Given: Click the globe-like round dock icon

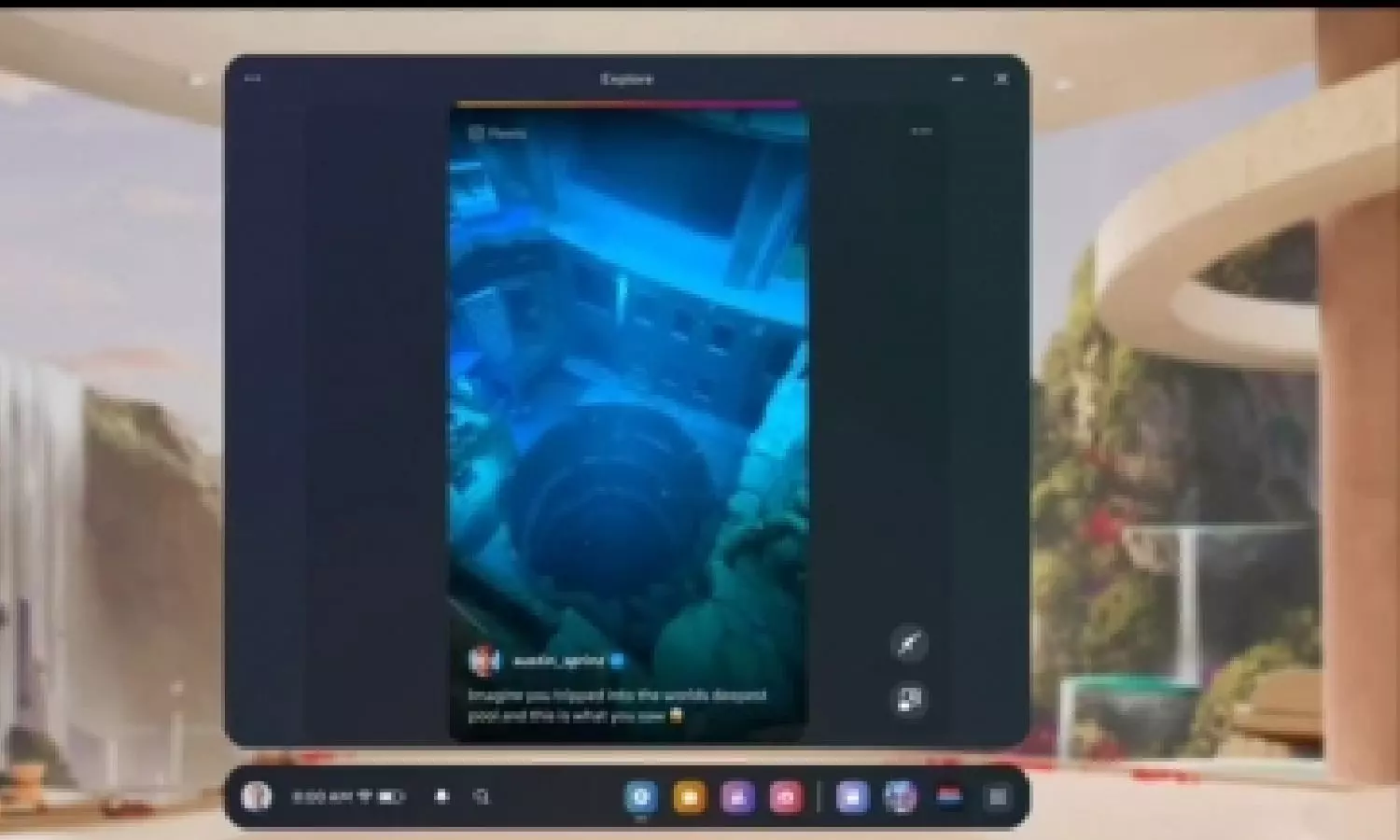Looking at the screenshot, I should click(x=900, y=796).
